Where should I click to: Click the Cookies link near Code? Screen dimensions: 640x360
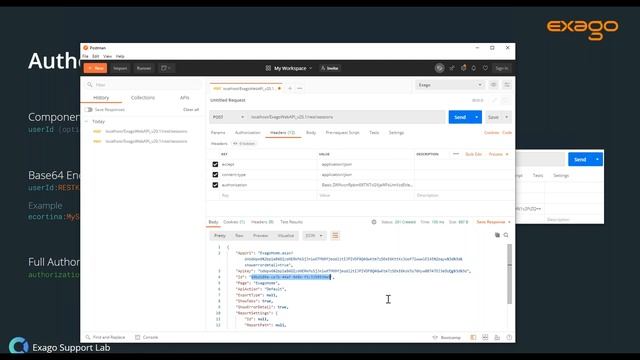pyautogui.click(x=491, y=133)
